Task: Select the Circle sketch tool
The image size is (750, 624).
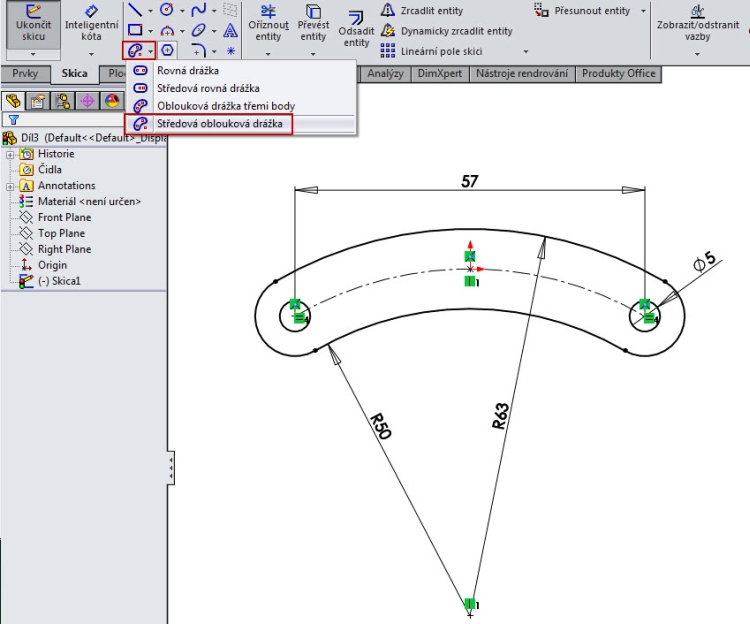Action: click(x=166, y=10)
